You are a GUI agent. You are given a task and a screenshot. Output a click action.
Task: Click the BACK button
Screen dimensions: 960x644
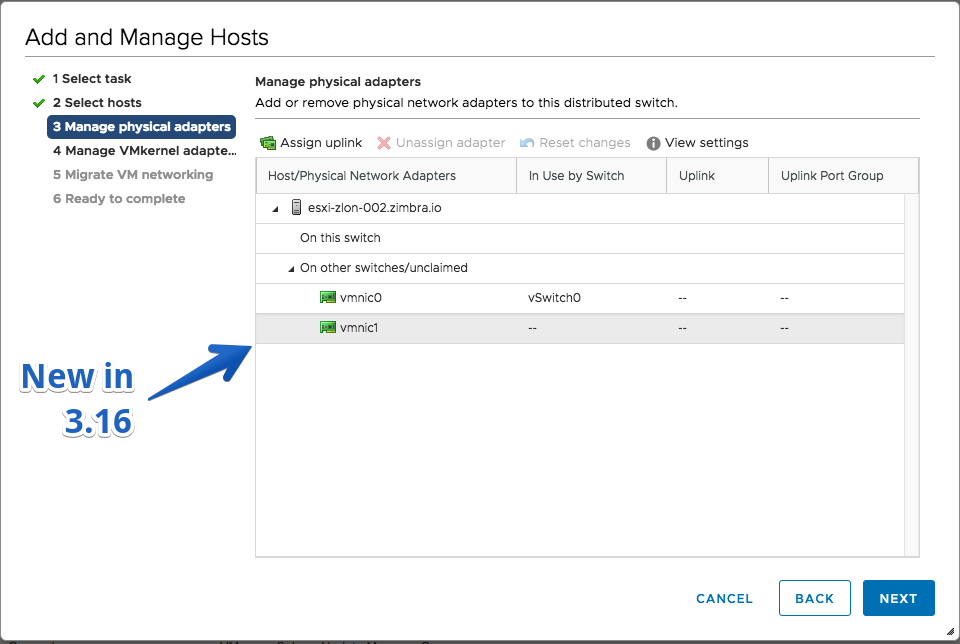coord(814,598)
